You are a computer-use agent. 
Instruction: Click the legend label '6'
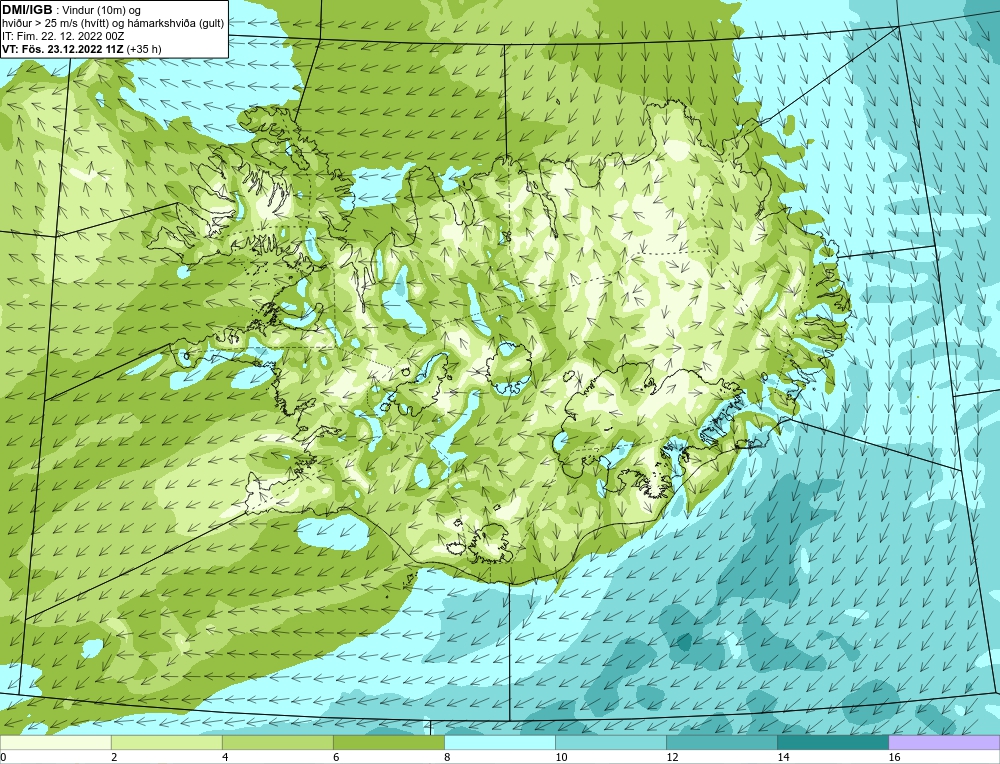(x=336, y=757)
